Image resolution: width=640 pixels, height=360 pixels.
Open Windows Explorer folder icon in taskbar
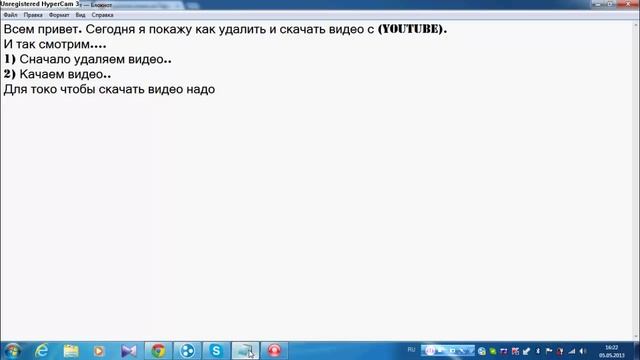coord(71,351)
